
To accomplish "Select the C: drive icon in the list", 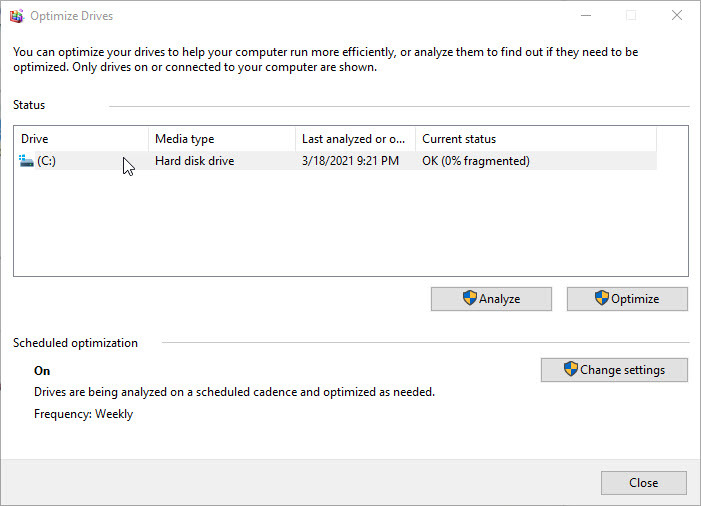I will tap(26, 161).
